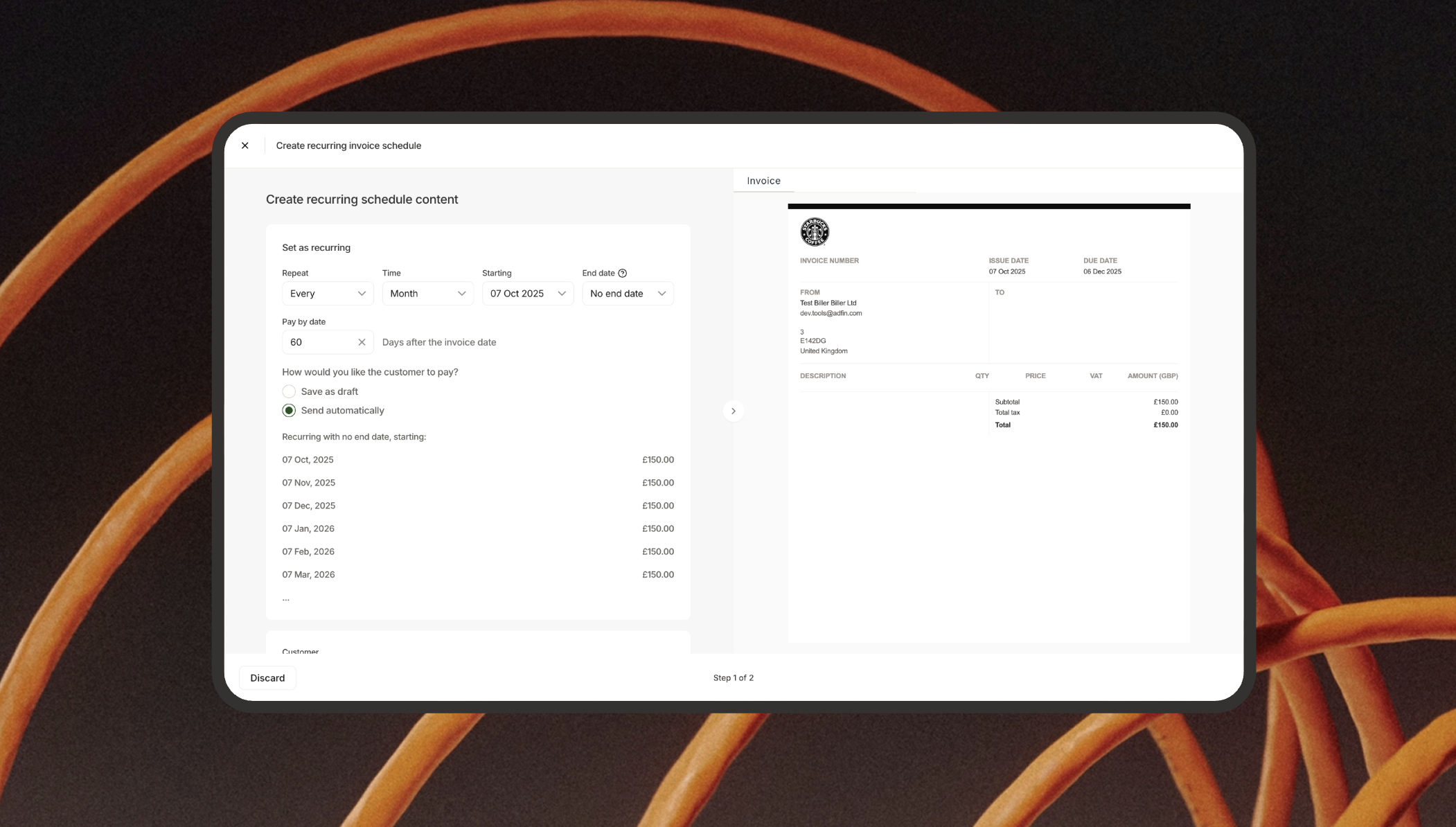Open the Time Month dropdown
The image size is (1456, 827).
(x=427, y=294)
